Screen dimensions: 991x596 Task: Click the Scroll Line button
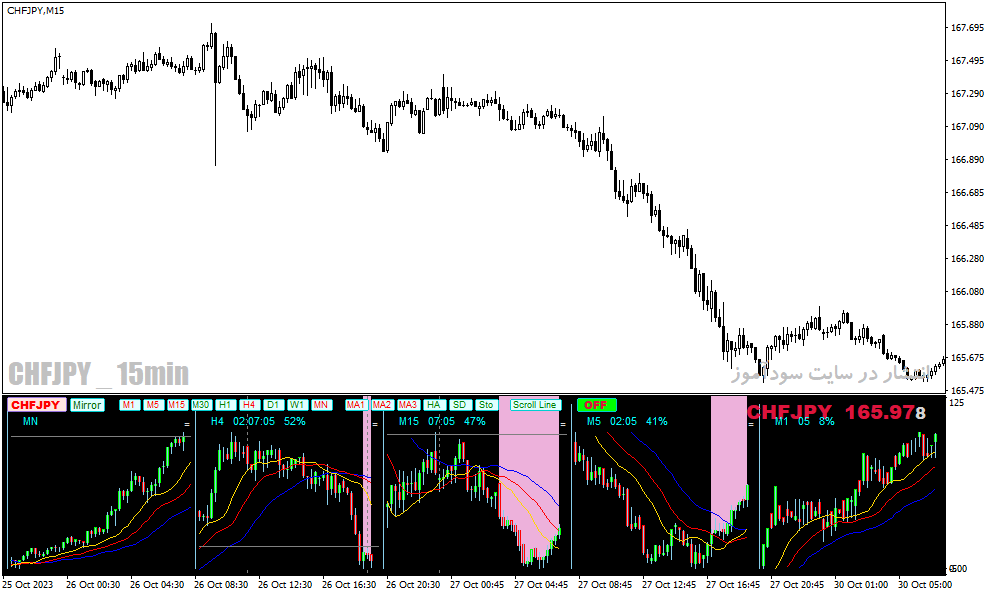[535, 405]
